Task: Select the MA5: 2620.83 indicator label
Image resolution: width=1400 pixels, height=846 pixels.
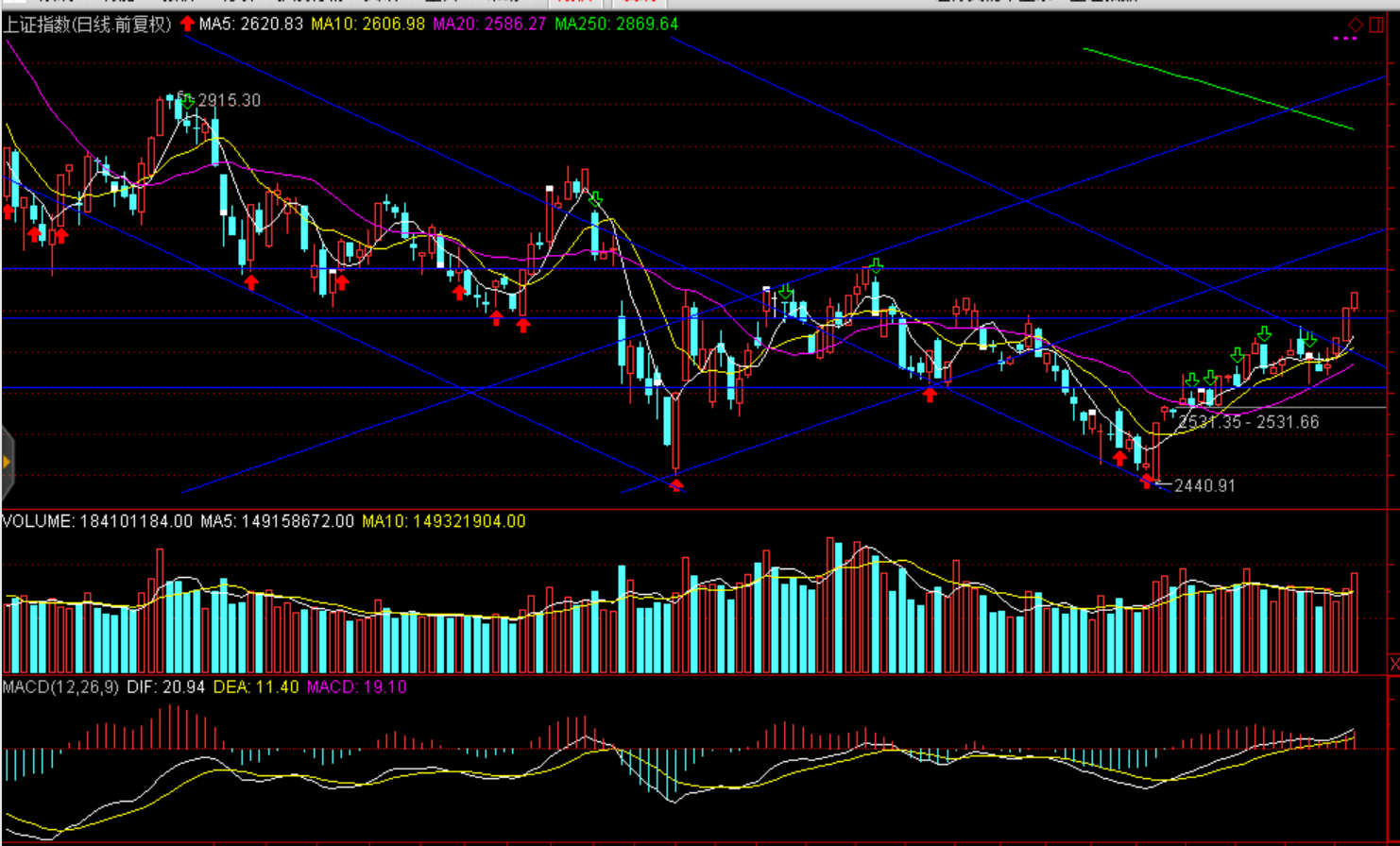Action: [250, 24]
